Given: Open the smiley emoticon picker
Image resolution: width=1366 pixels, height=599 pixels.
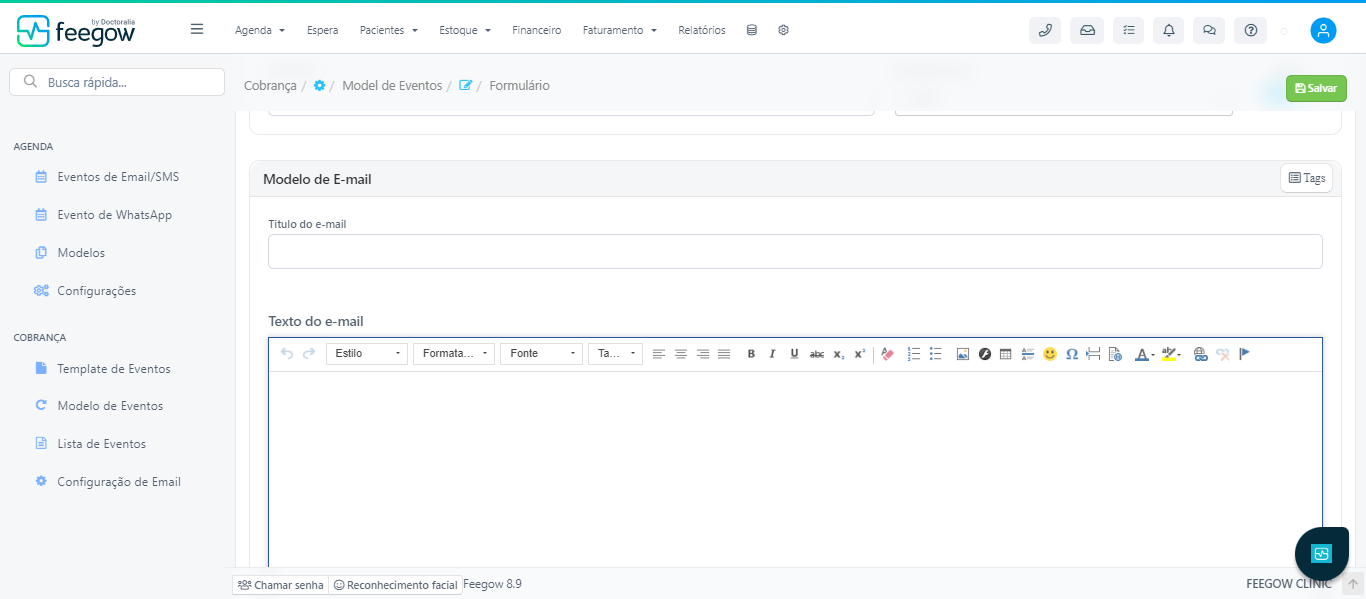Looking at the screenshot, I should pos(1050,354).
